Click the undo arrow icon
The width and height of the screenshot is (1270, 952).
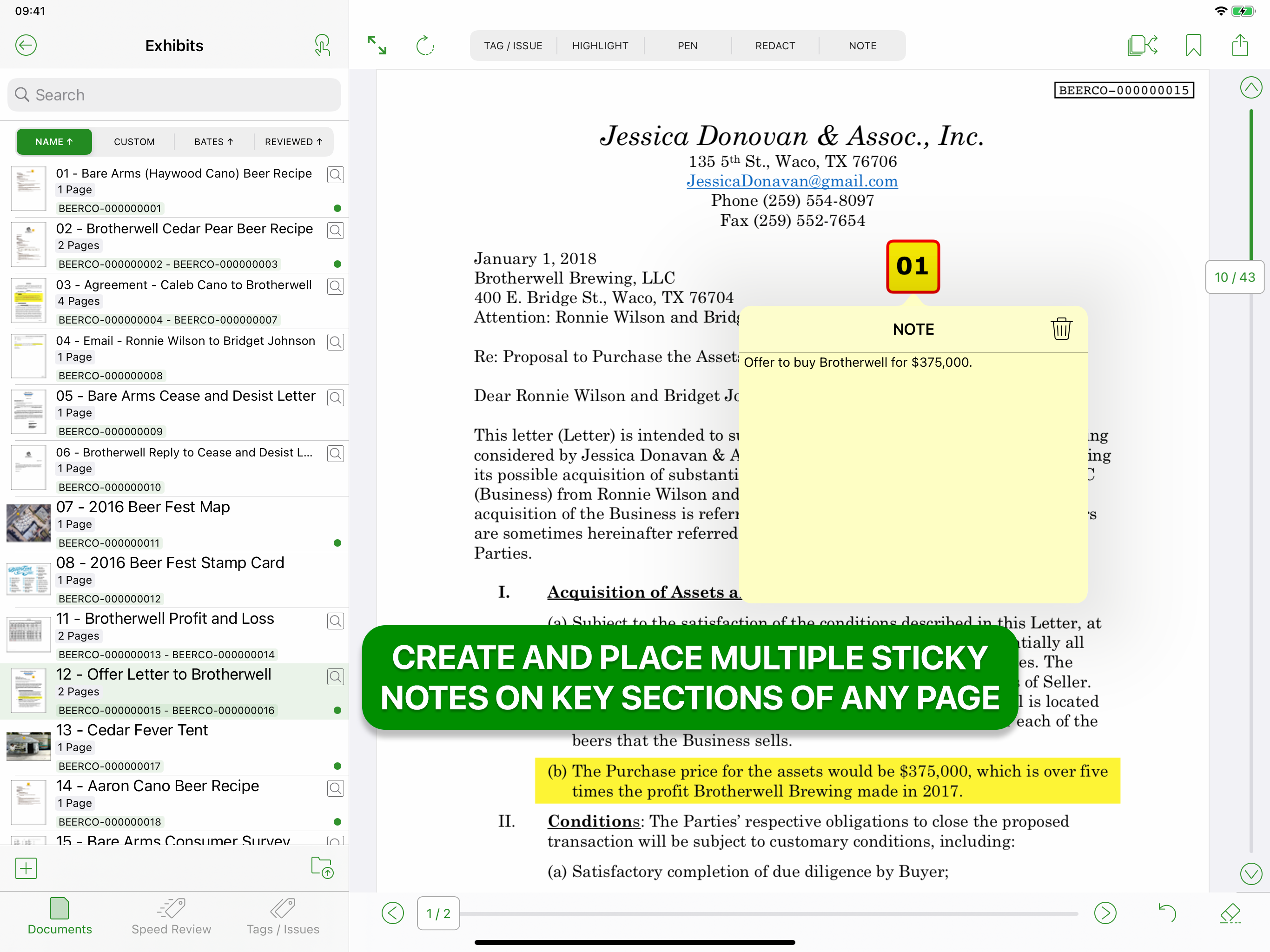pyautogui.click(x=1167, y=913)
